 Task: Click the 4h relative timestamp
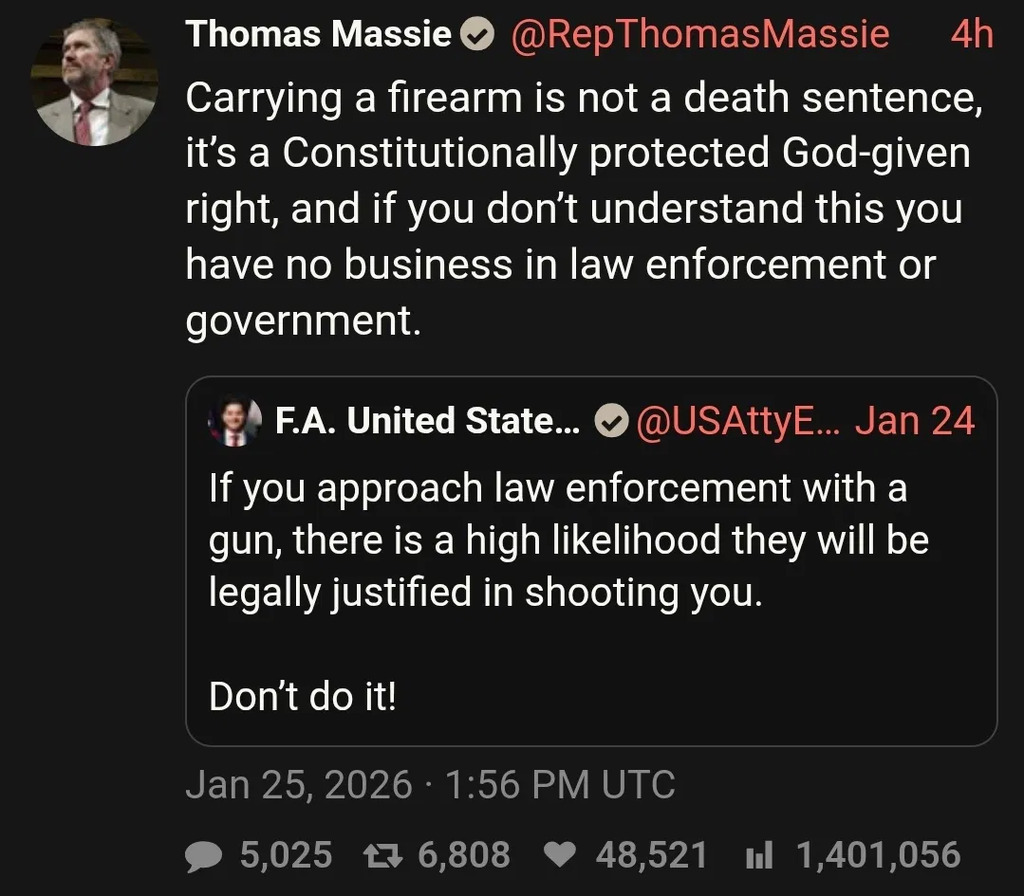(971, 35)
